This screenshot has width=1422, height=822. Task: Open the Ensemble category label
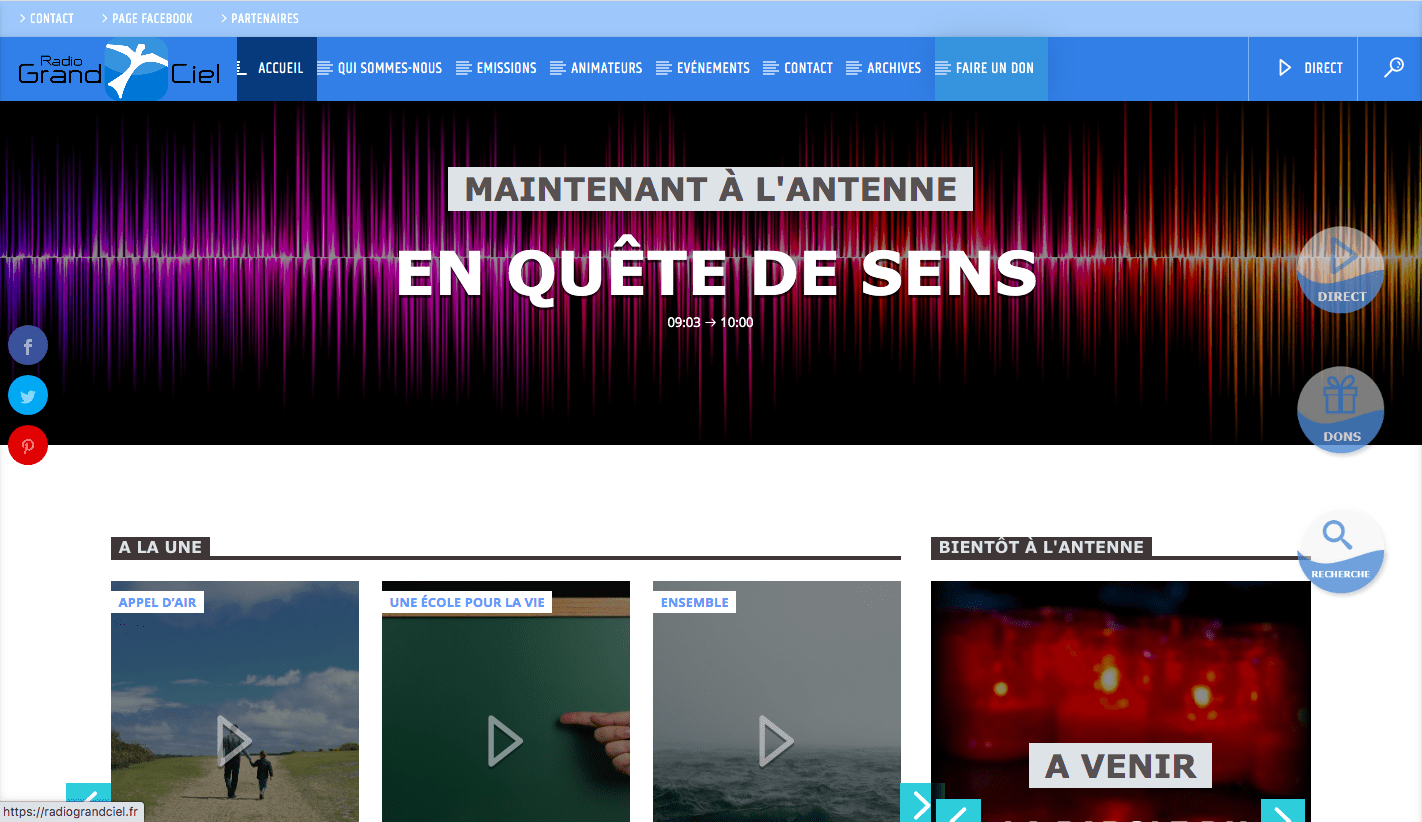[x=694, y=602]
